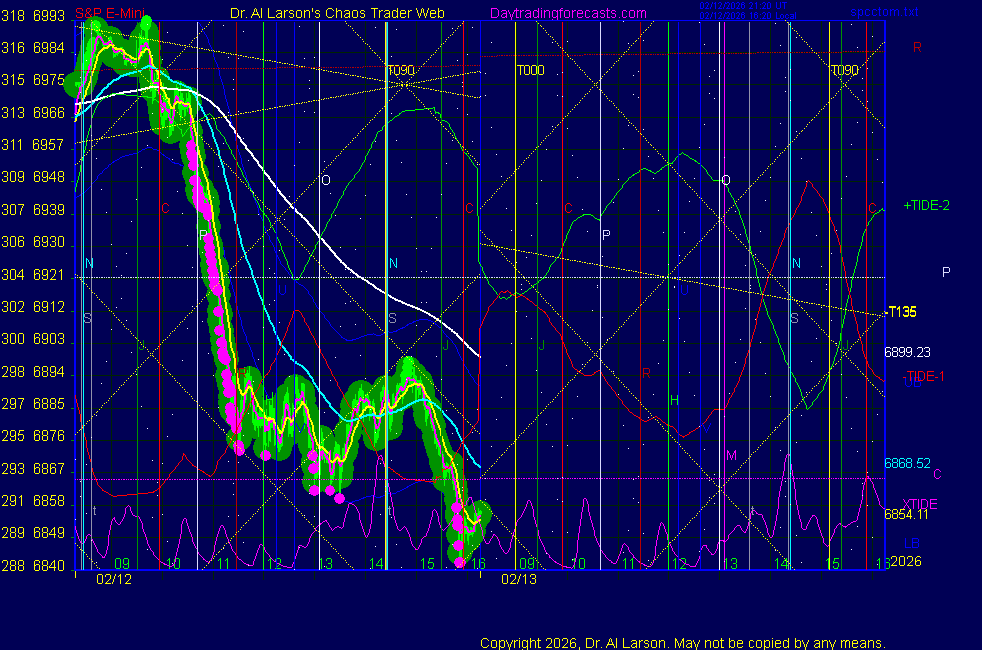Click the 02/12 date label
Image resolution: width=982 pixels, height=650 pixels.
[114, 579]
